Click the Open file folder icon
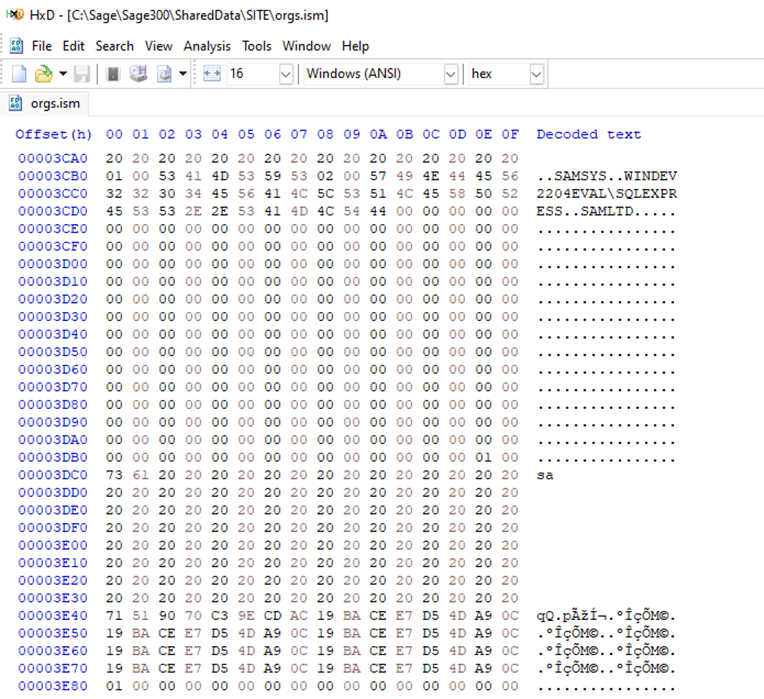Image resolution: width=764 pixels, height=699 pixels. click(43, 74)
